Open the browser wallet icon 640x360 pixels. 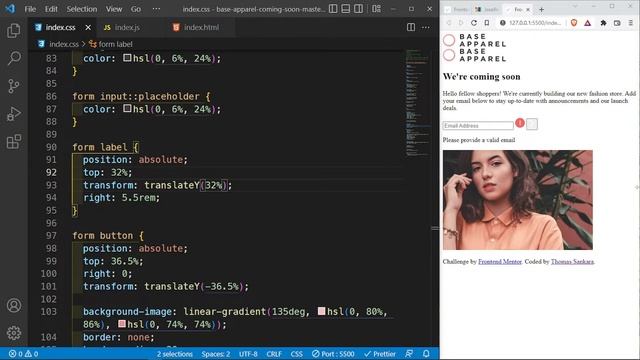pyautogui.click(x=617, y=23)
